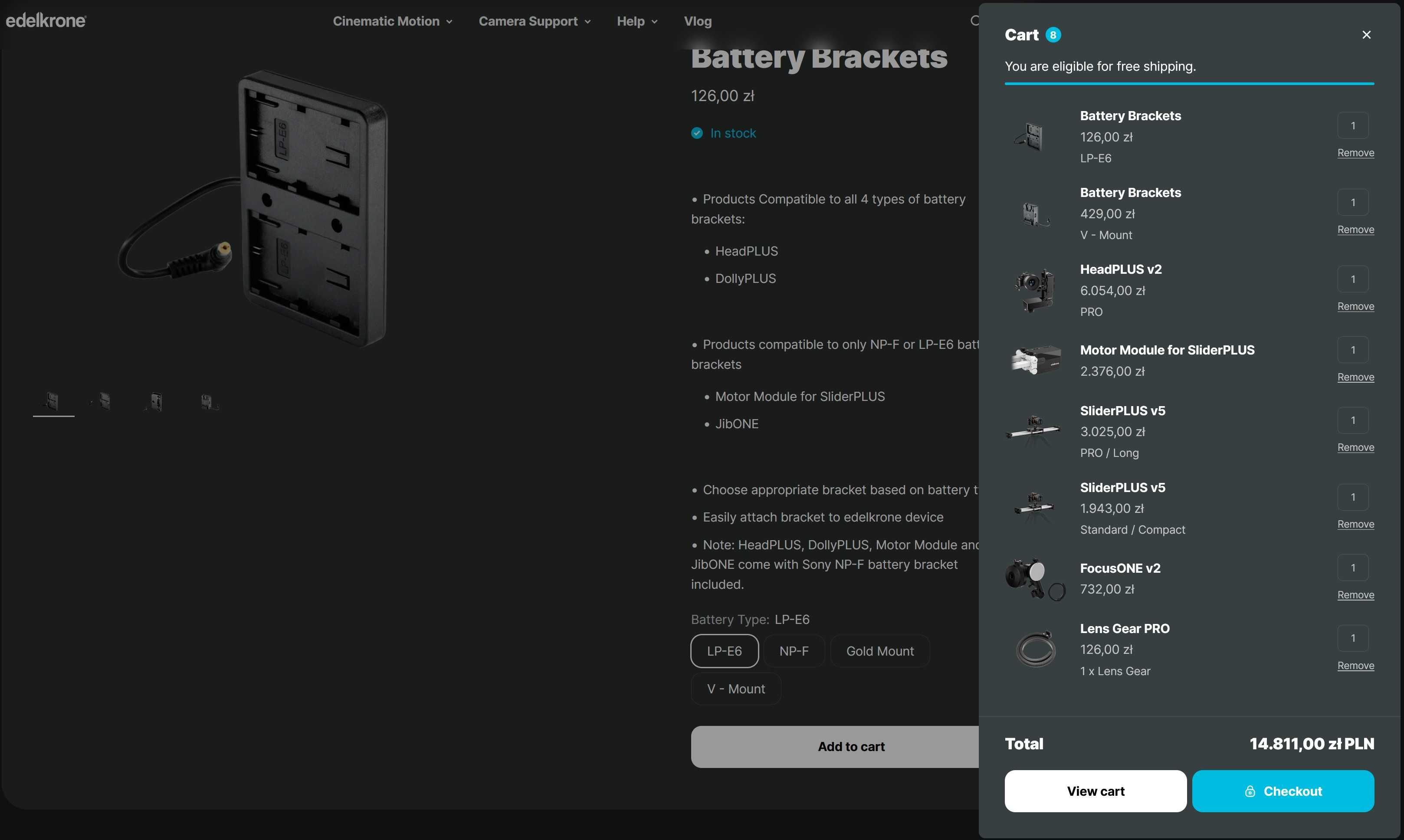The width and height of the screenshot is (1404, 840).
Task: Open Lens Gear PRO title in cart
Action: pyautogui.click(x=1125, y=628)
